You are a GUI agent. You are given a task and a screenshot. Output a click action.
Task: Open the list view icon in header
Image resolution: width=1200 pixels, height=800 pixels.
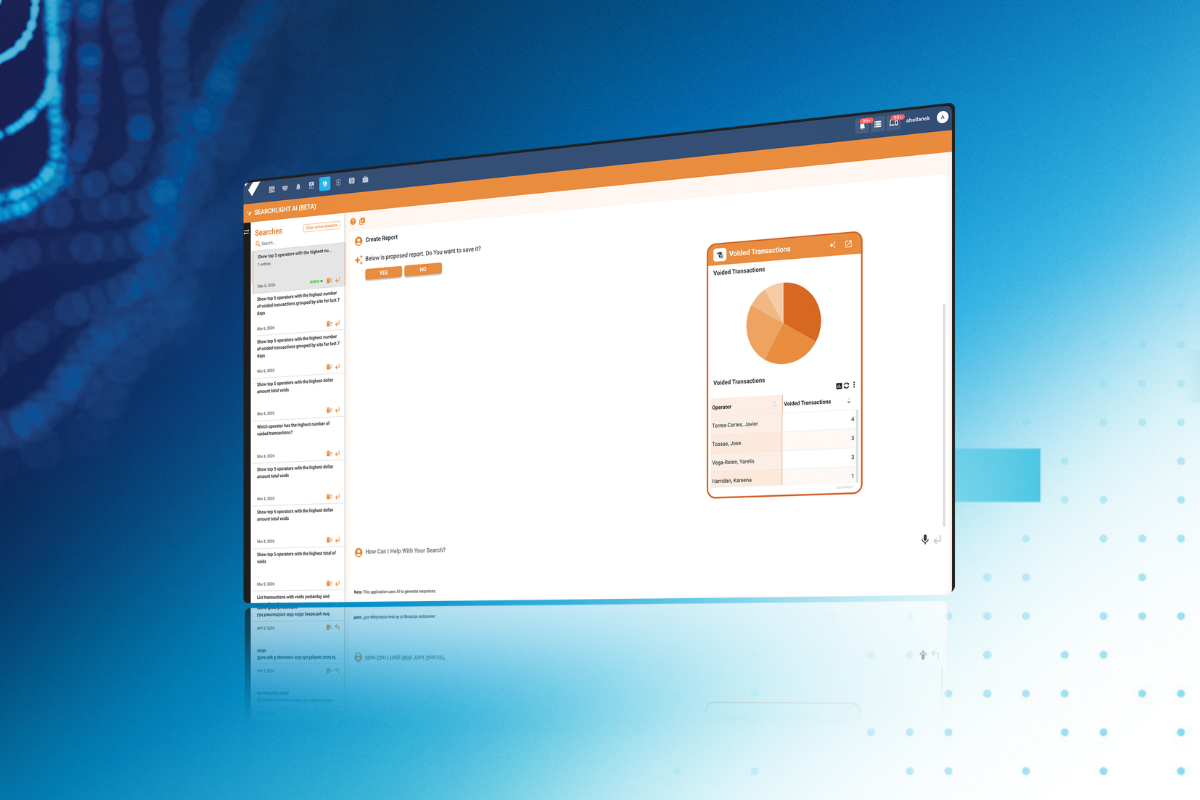[878, 124]
